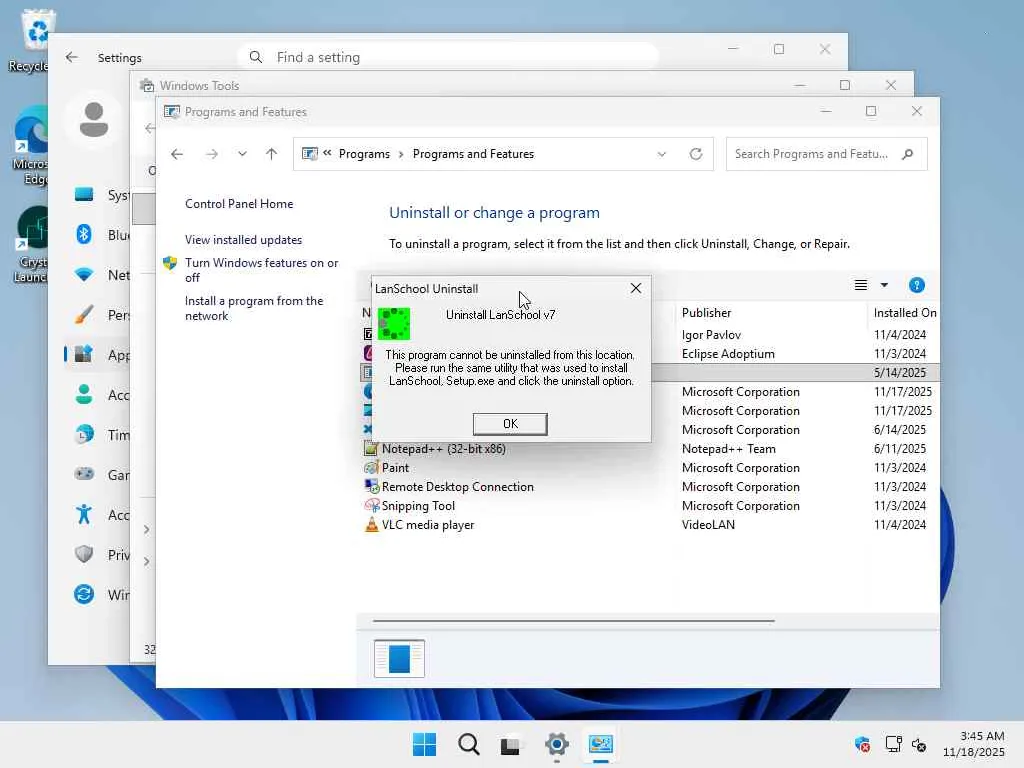The width and height of the screenshot is (1024, 768).
Task: Click OK in LanSchool Uninstall dialog
Action: click(x=510, y=424)
